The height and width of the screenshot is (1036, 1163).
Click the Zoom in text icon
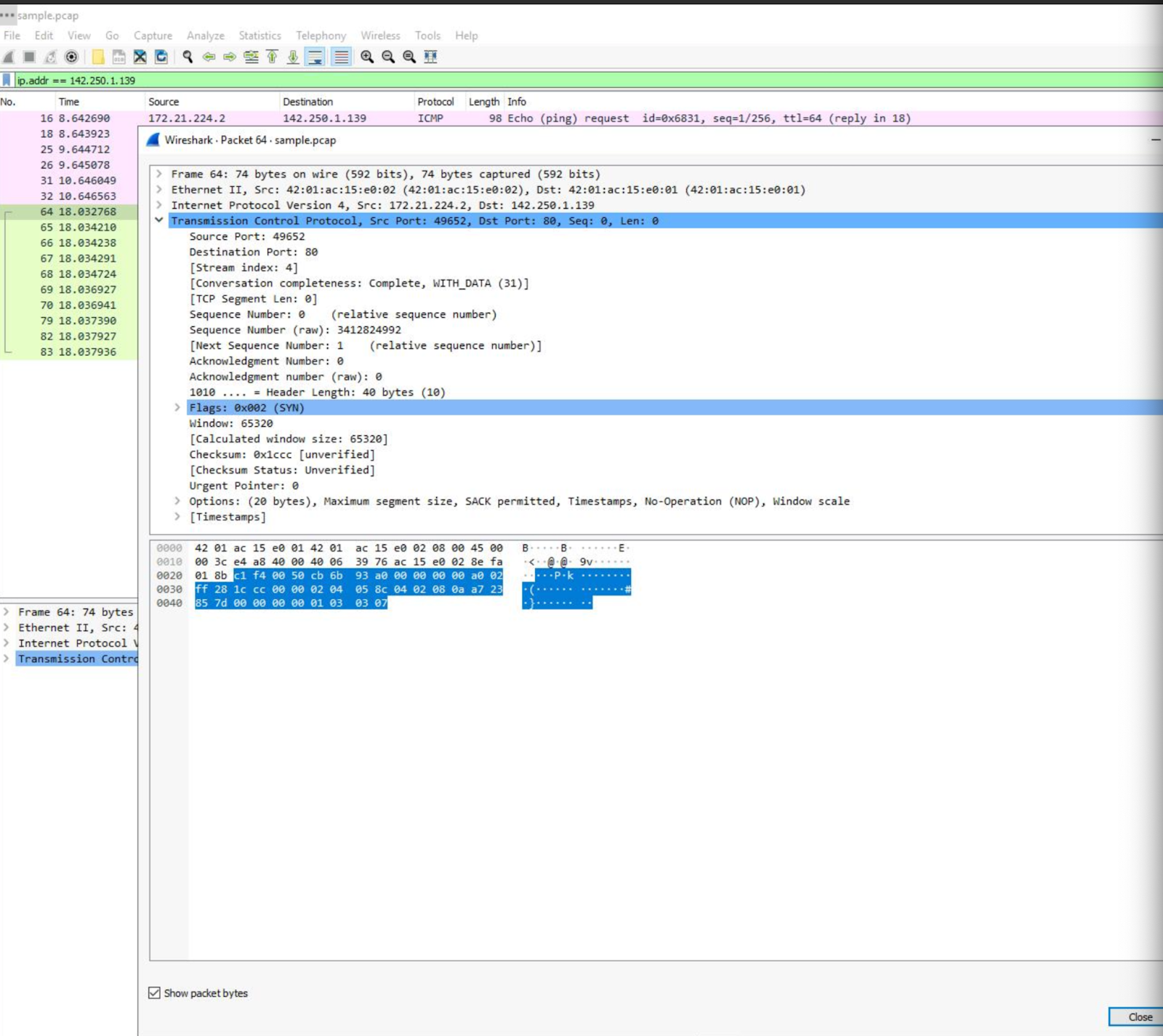coord(367,57)
